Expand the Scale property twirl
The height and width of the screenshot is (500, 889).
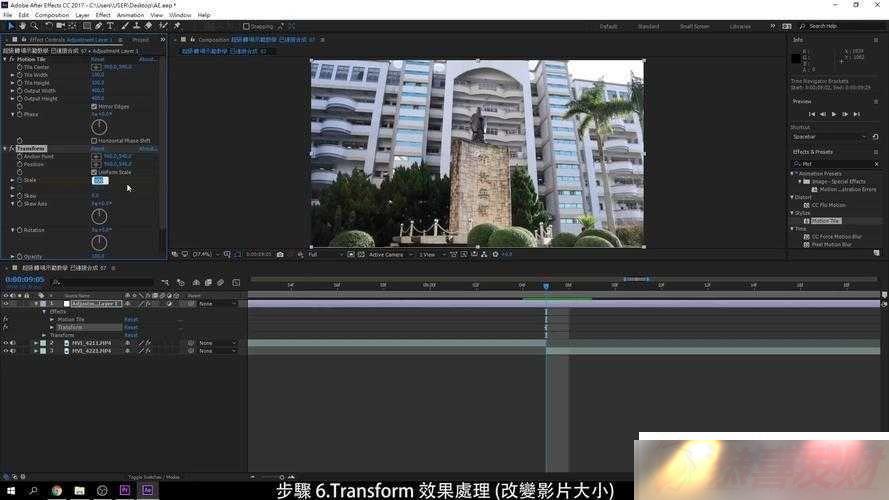[12, 180]
